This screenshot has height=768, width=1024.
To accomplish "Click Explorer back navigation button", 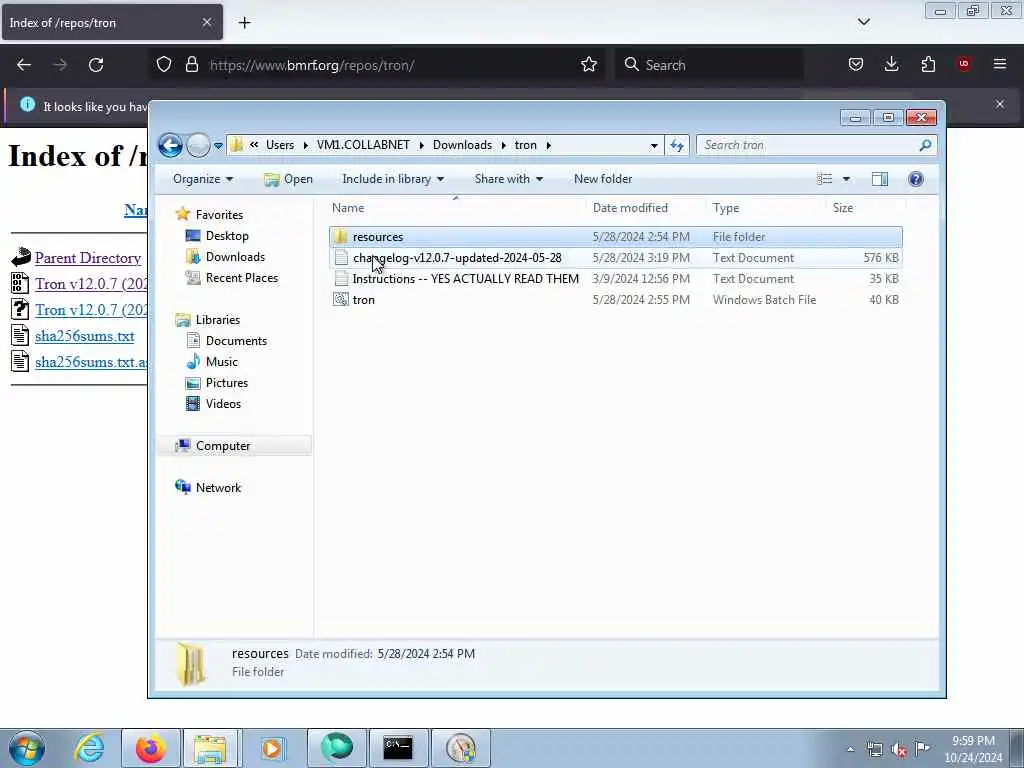I will (x=170, y=145).
